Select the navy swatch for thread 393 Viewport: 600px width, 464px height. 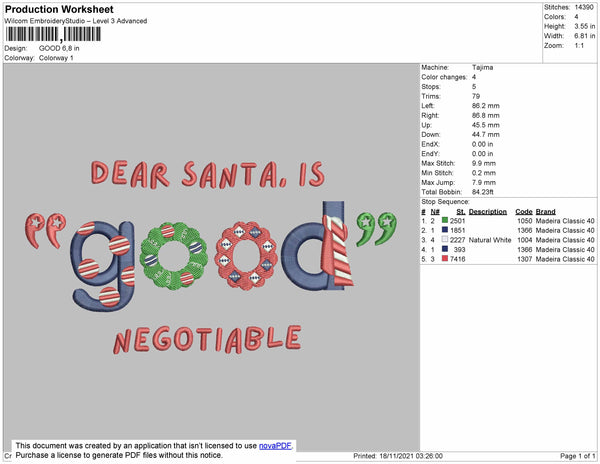click(445, 249)
